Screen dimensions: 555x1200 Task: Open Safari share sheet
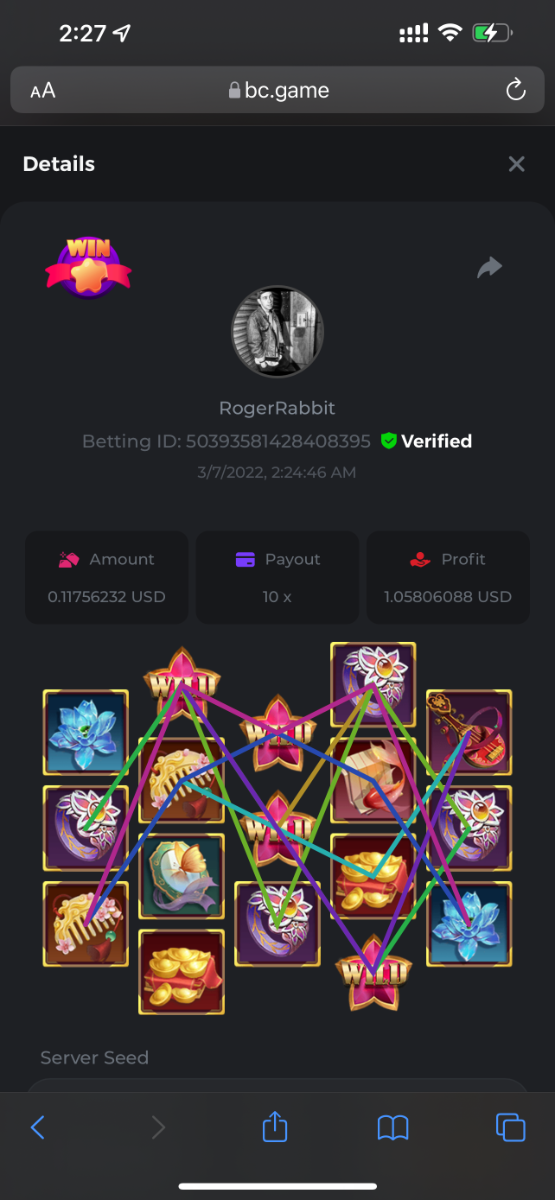(275, 1127)
